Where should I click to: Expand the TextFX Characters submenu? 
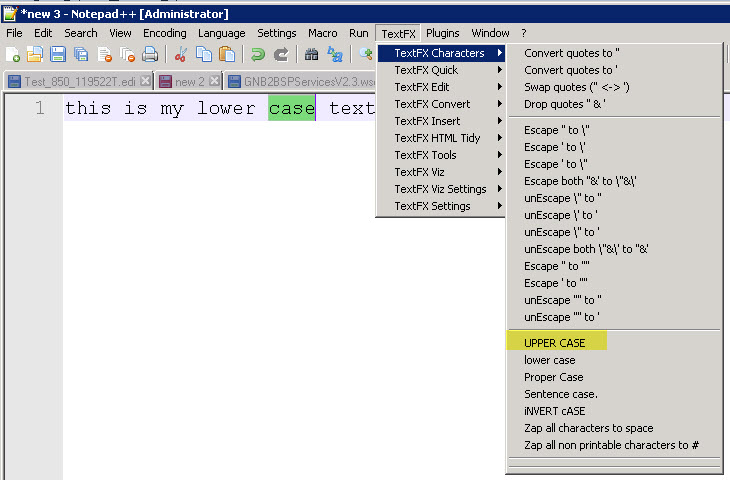point(441,53)
